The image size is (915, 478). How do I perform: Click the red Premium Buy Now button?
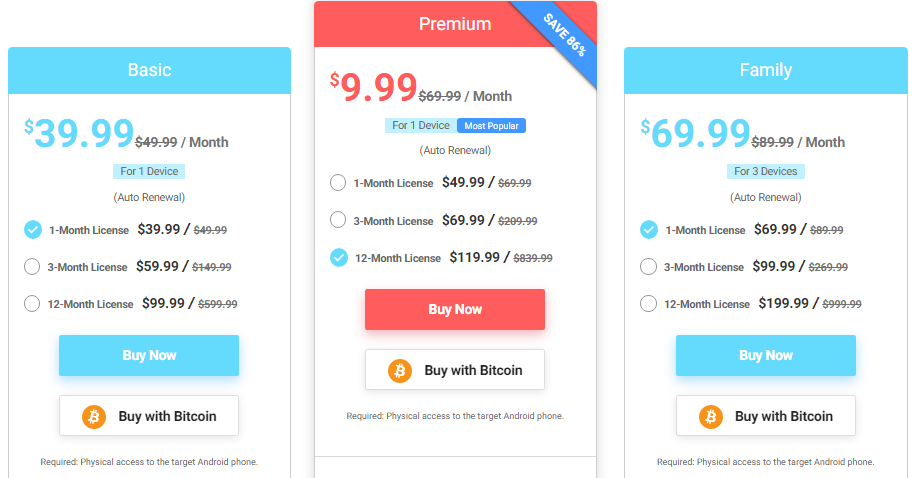pyautogui.click(x=455, y=309)
